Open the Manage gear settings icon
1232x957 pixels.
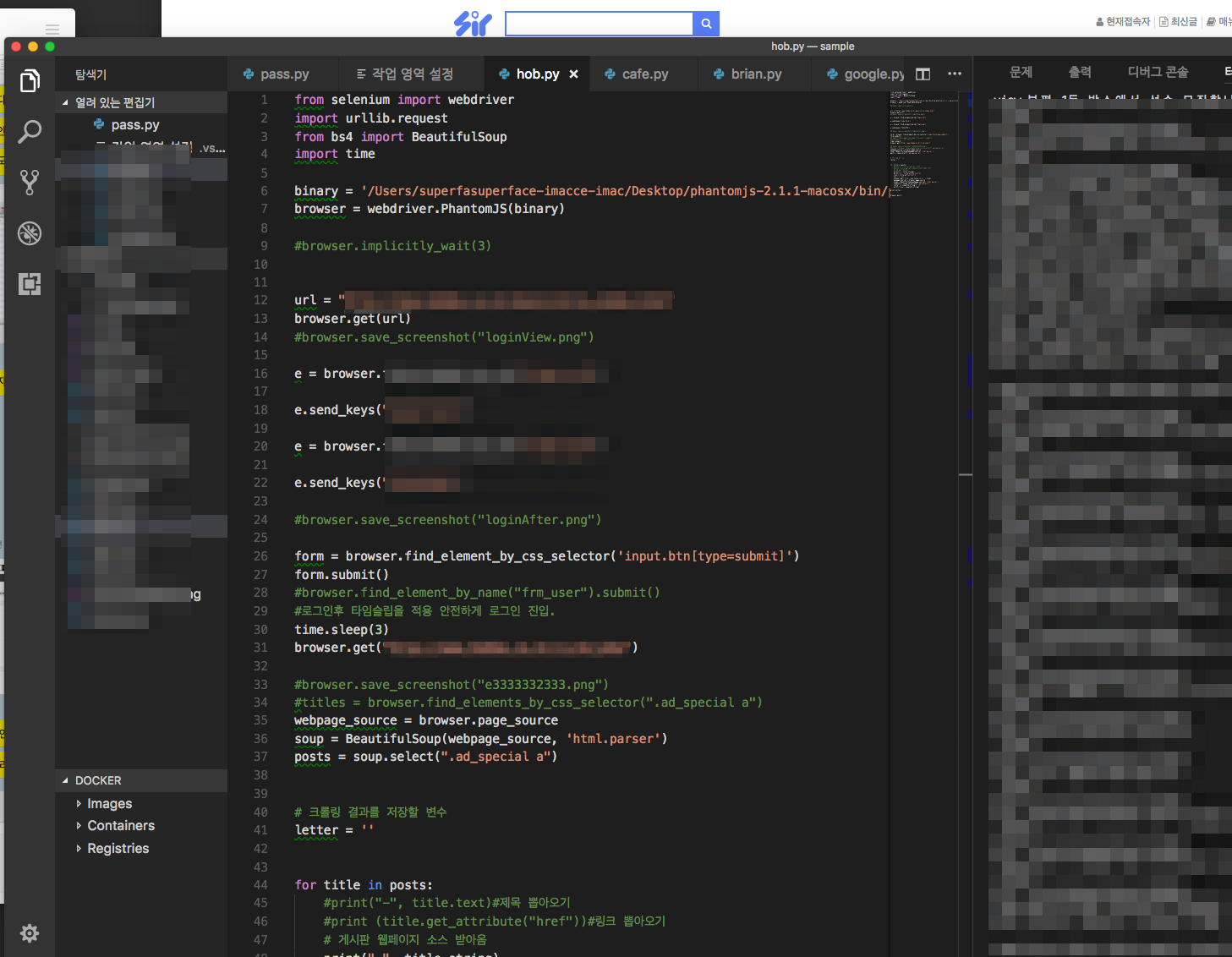(x=30, y=932)
